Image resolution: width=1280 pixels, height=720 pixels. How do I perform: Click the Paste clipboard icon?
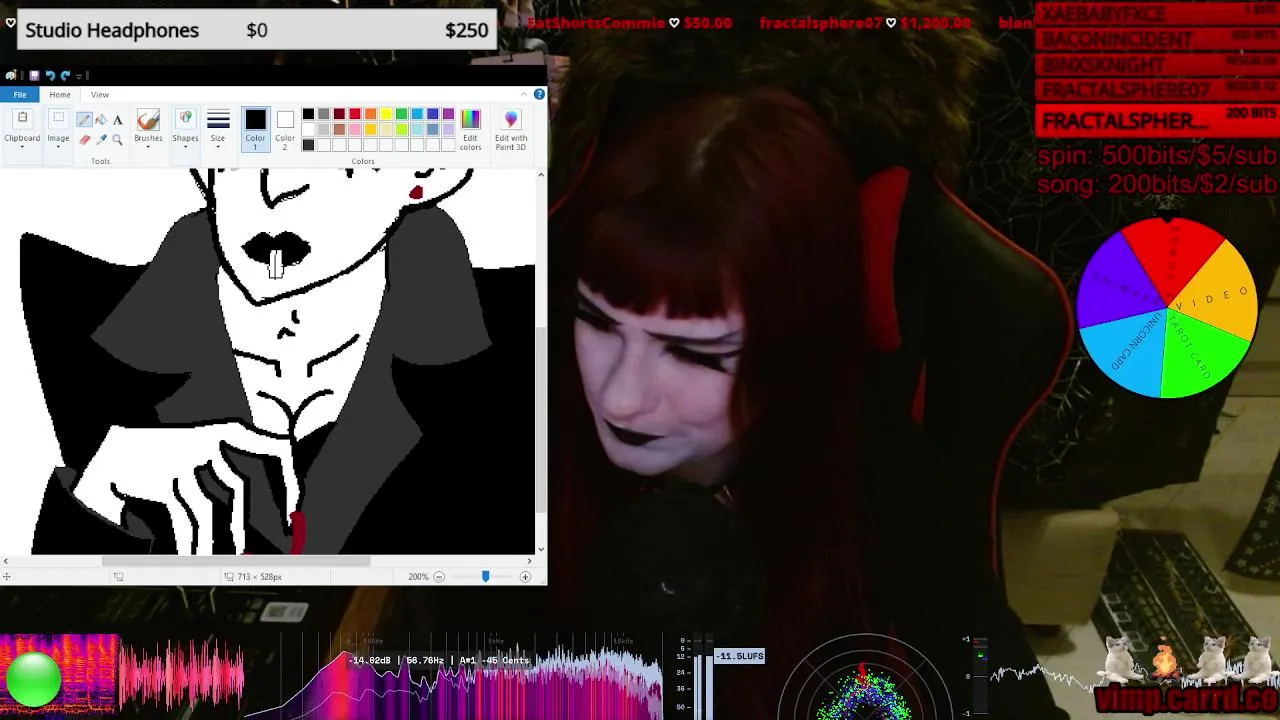(x=22, y=118)
